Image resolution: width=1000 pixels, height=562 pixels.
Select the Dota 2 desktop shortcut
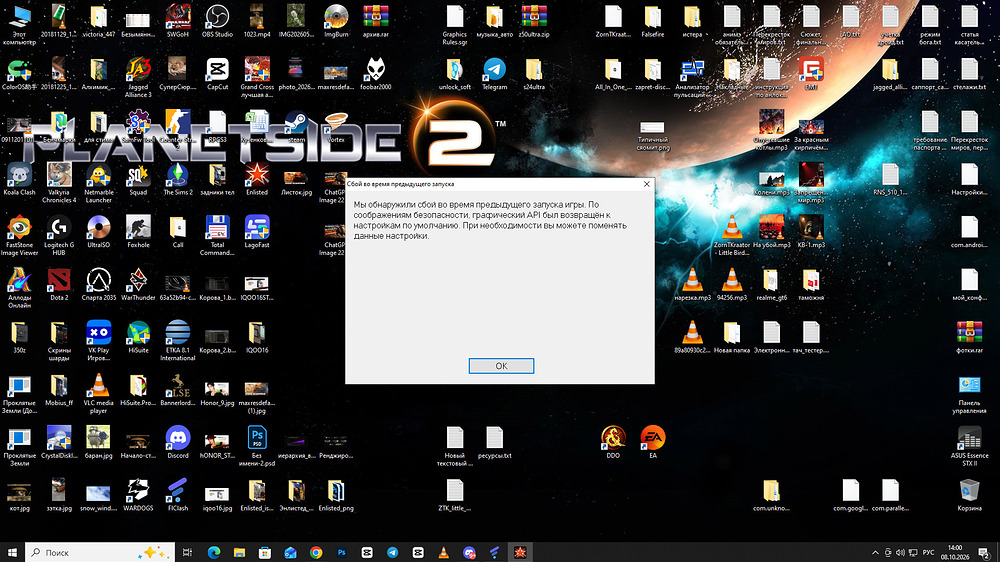[x=59, y=285]
